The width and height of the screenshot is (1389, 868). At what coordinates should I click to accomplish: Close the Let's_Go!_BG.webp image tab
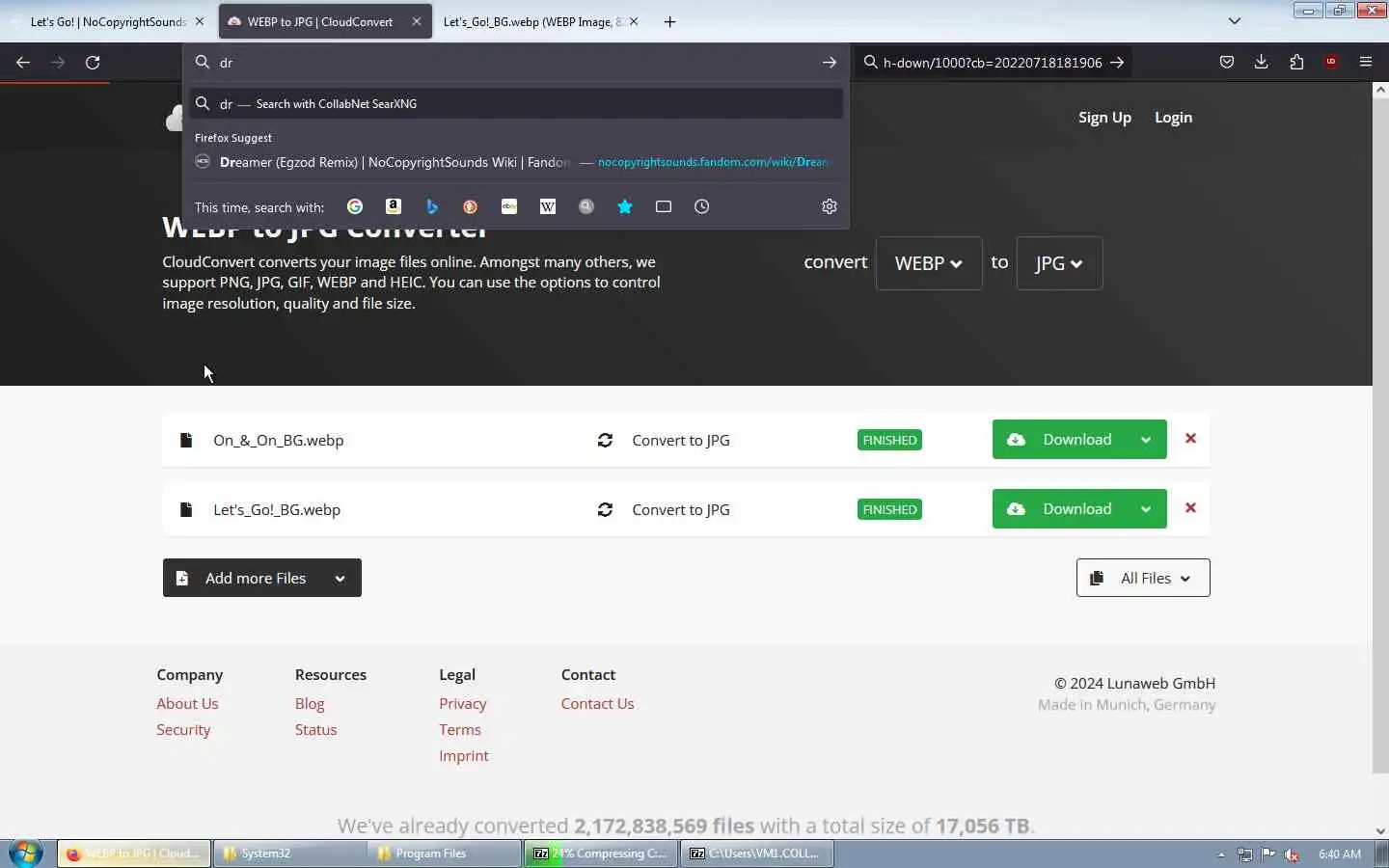click(634, 21)
